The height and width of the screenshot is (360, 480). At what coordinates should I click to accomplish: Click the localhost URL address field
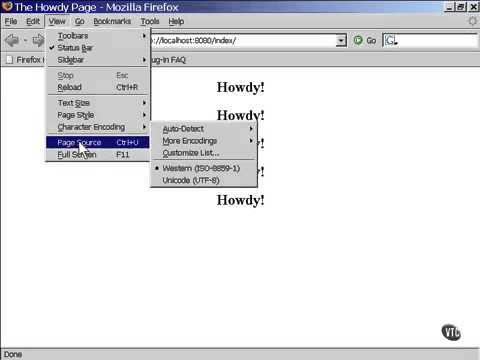[x=242, y=40]
